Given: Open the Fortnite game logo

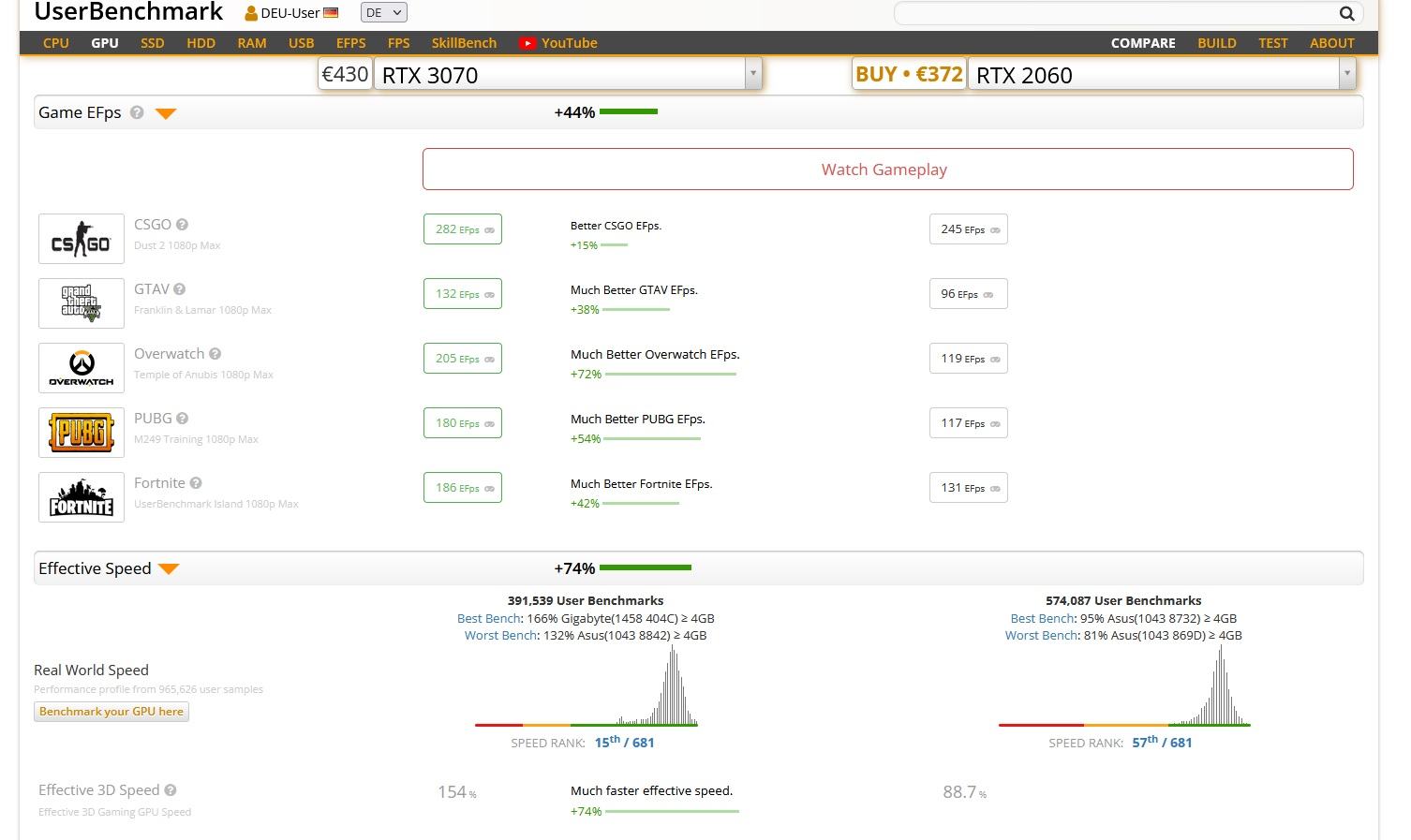Looking at the screenshot, I should click(x=82, y=497).
